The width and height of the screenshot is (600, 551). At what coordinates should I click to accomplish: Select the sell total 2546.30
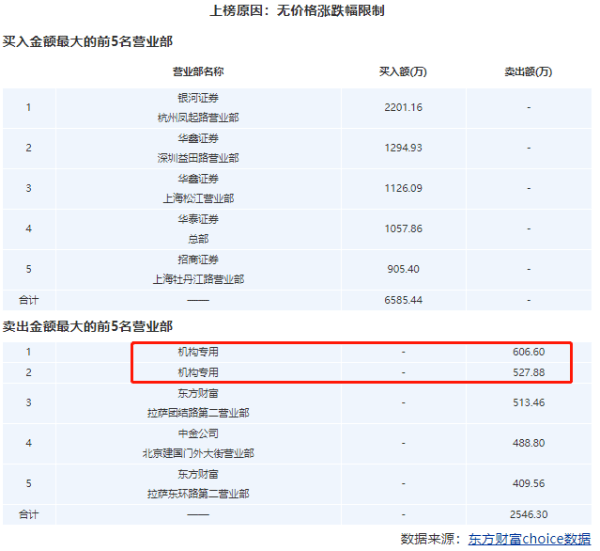point(529,514)
